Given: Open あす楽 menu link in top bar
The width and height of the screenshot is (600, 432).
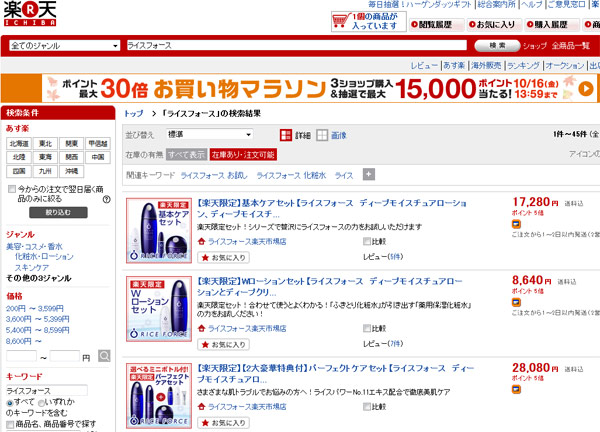Looking at the screenshot, I should pyautogui.click(x=454, y=66).
